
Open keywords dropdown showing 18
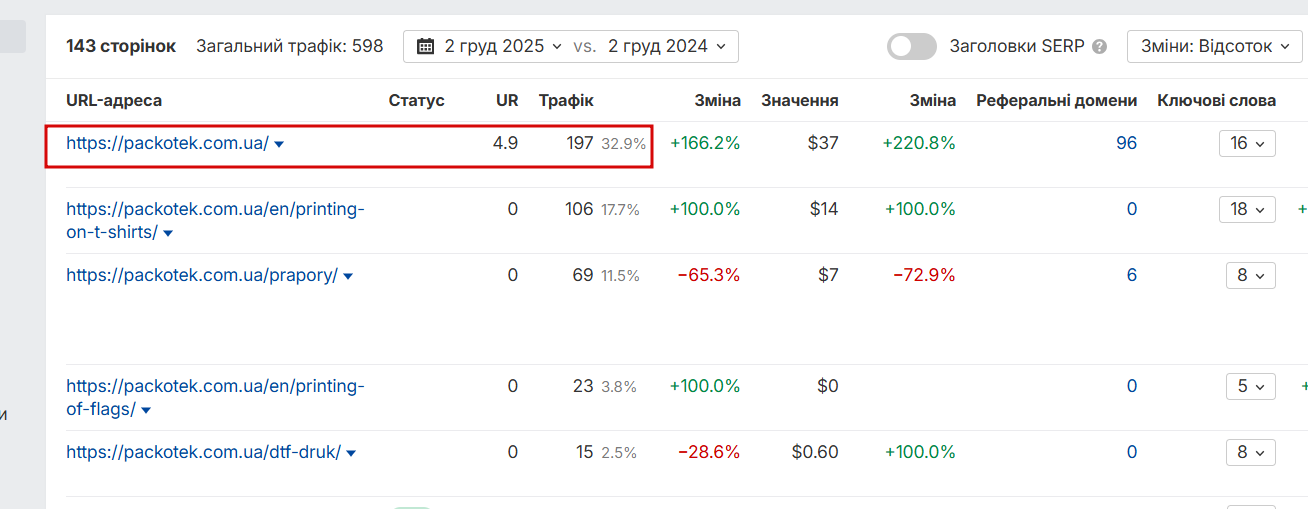[1247, 209]
